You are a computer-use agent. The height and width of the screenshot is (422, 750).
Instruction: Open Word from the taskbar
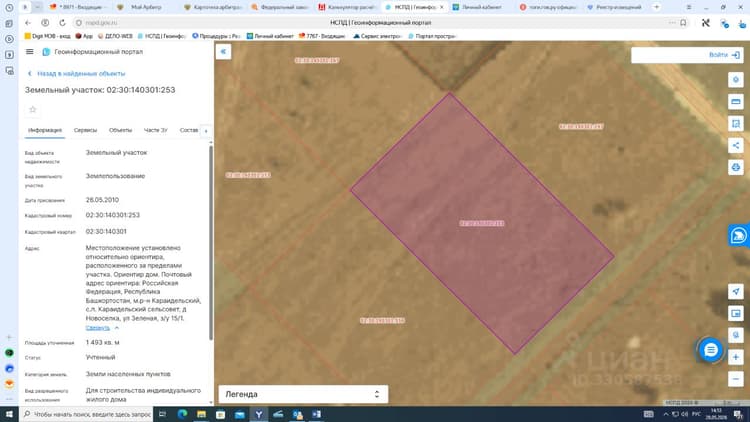316,414
